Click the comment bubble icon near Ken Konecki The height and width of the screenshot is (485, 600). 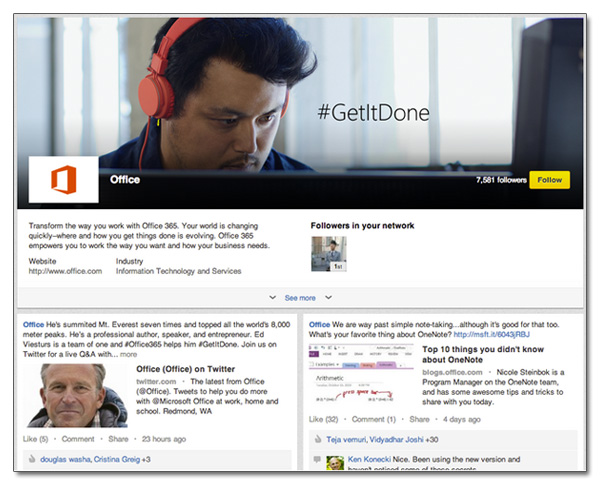tap(317, 459)
